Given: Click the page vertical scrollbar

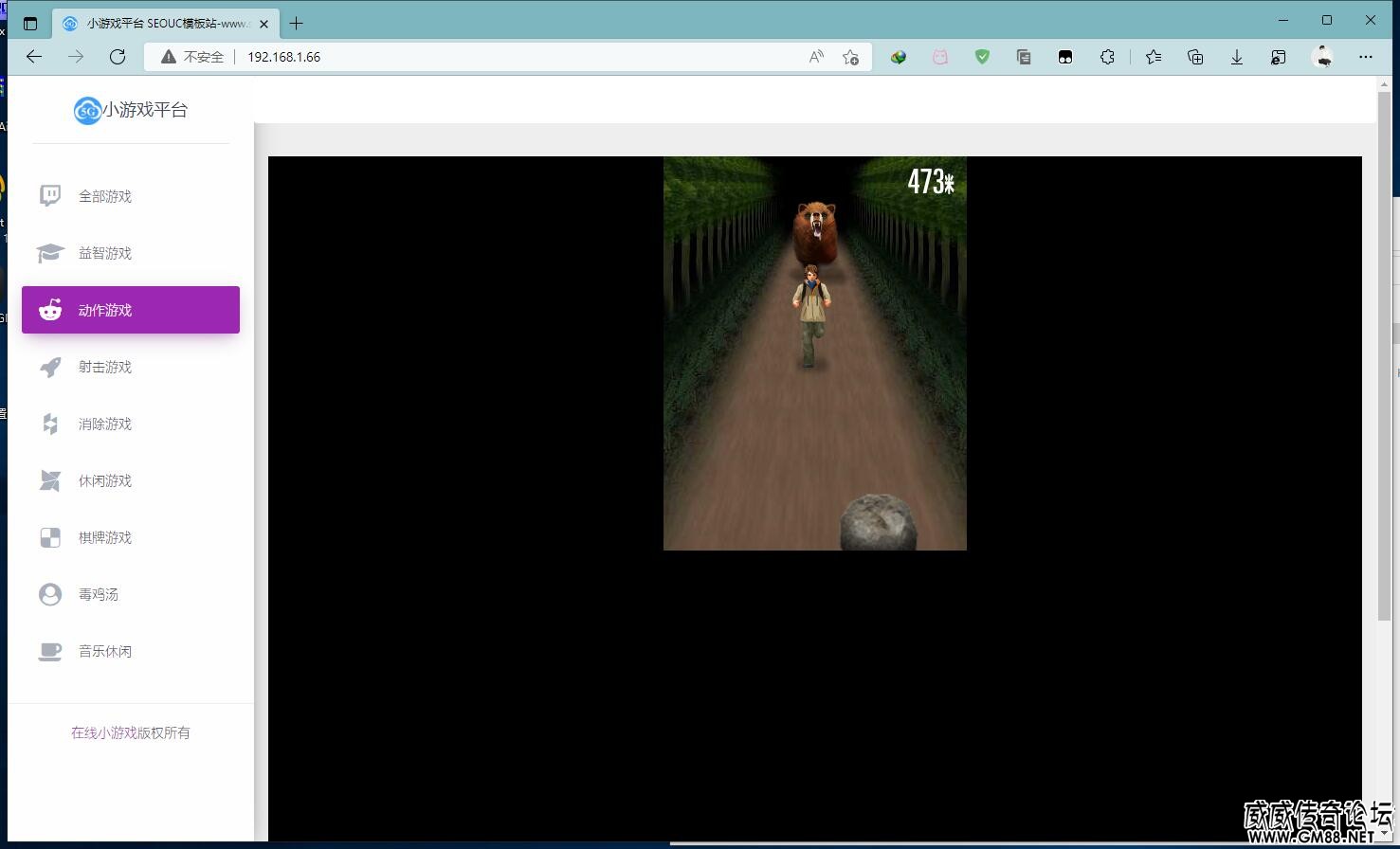Looking at the screenshot, I should pyautogui.click(x=1385, y=356).
